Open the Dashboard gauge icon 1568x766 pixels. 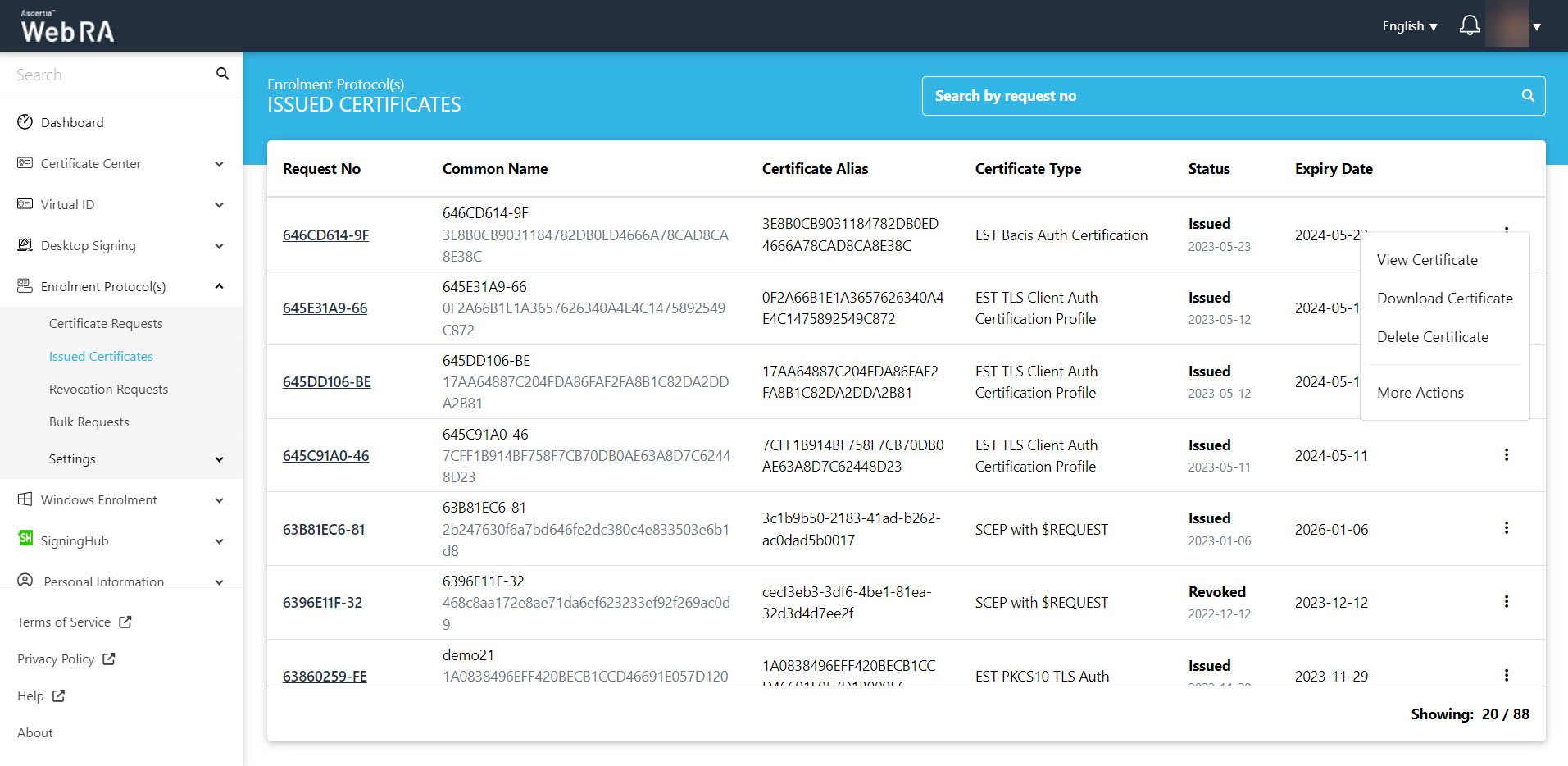coord(25,122)
